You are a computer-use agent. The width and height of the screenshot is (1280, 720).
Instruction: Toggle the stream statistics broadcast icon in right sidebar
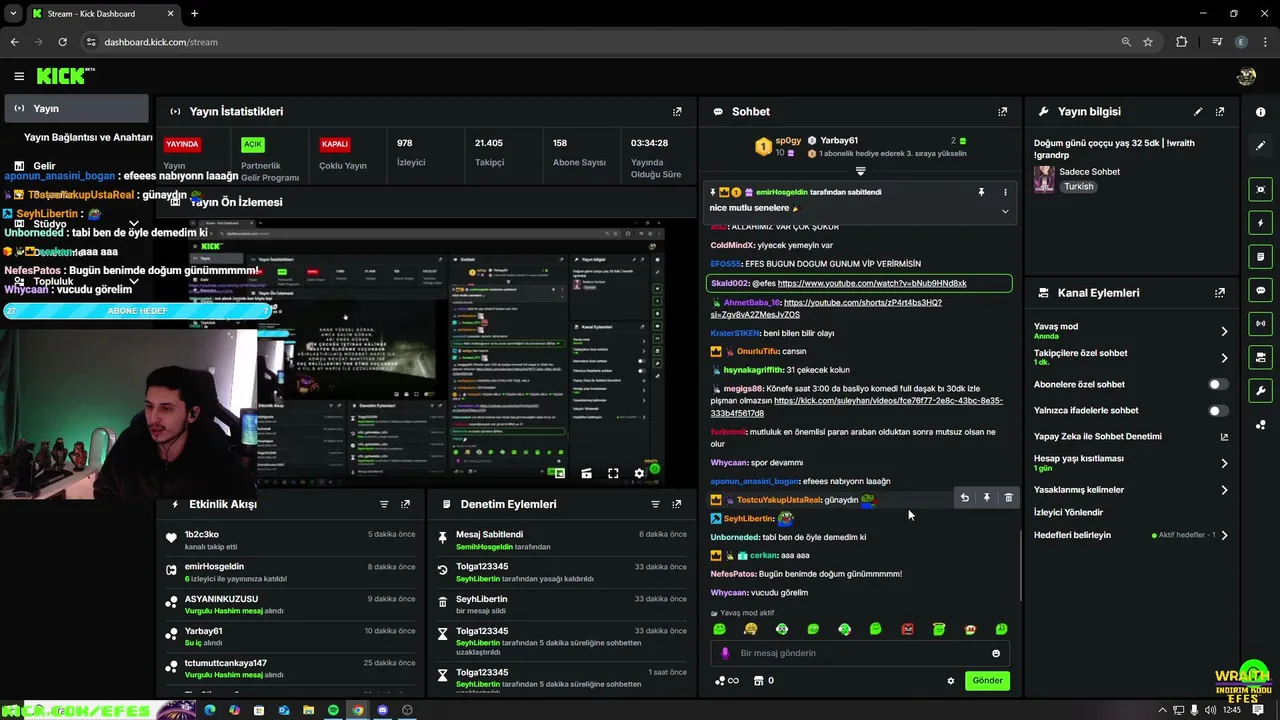click(1260, 324)
